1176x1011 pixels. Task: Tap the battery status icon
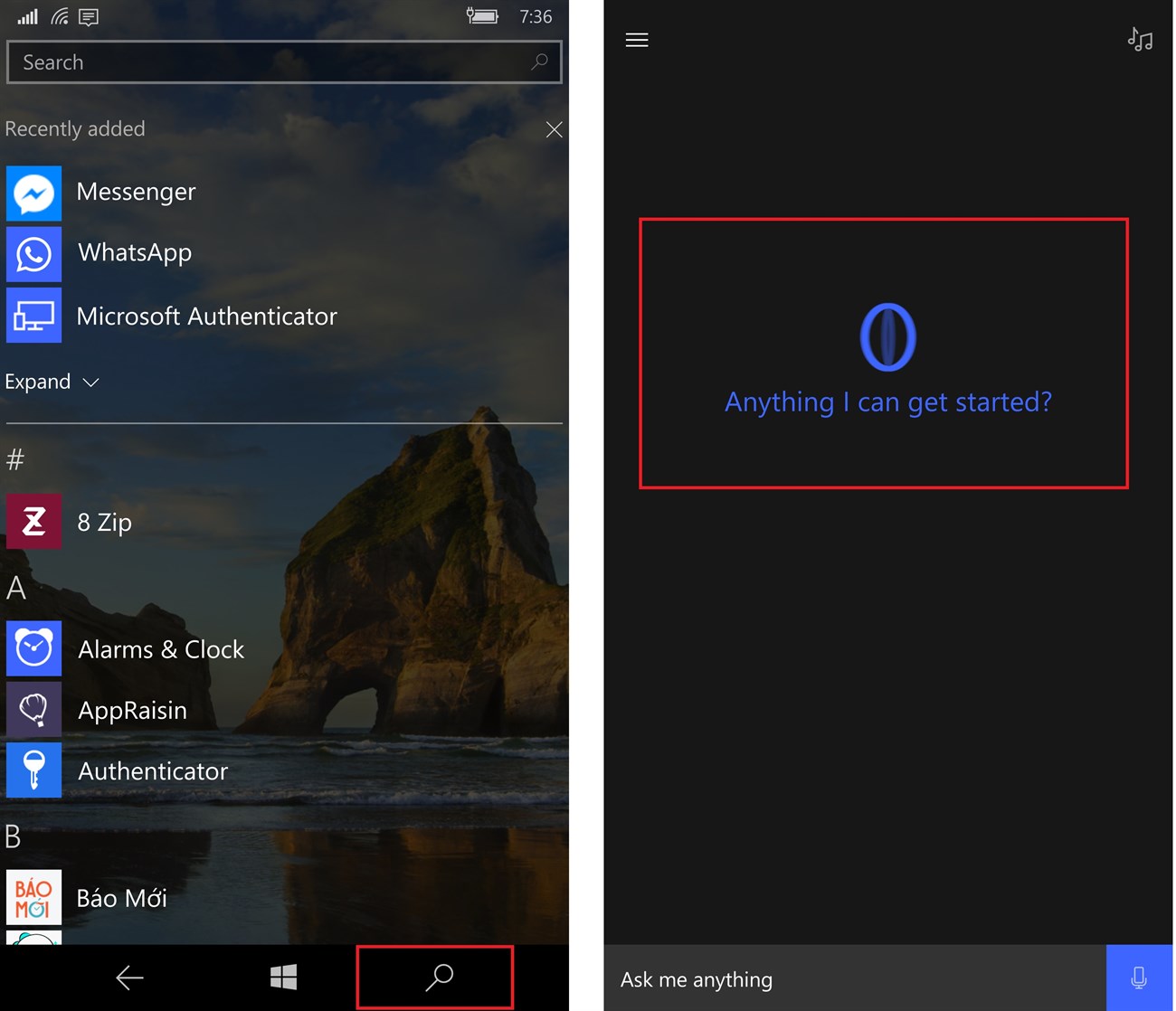pos(482,15)
